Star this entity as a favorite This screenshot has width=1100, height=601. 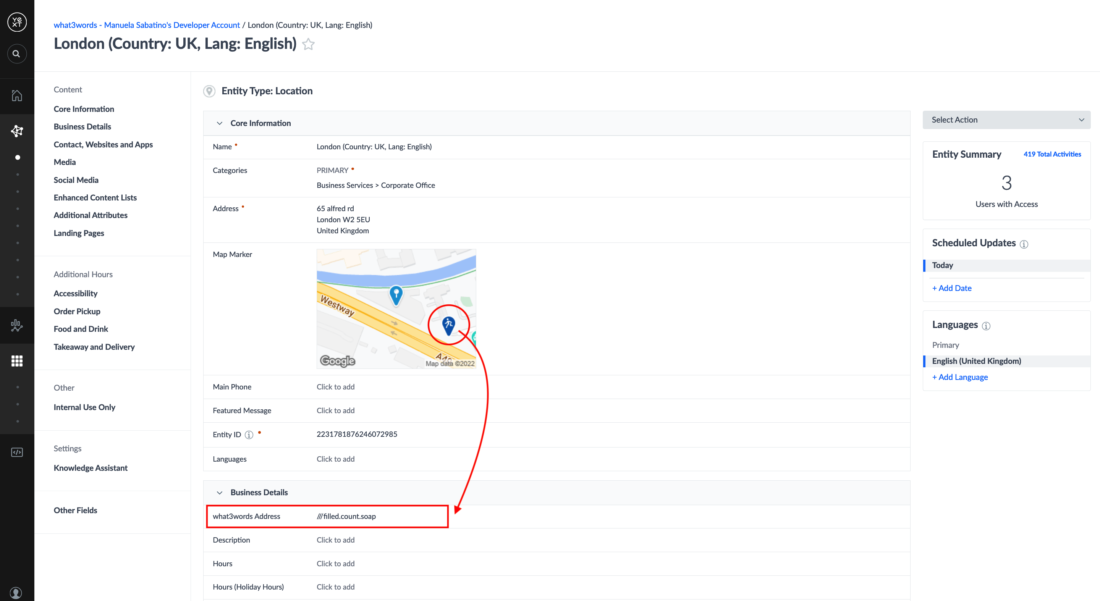[309, 44]
